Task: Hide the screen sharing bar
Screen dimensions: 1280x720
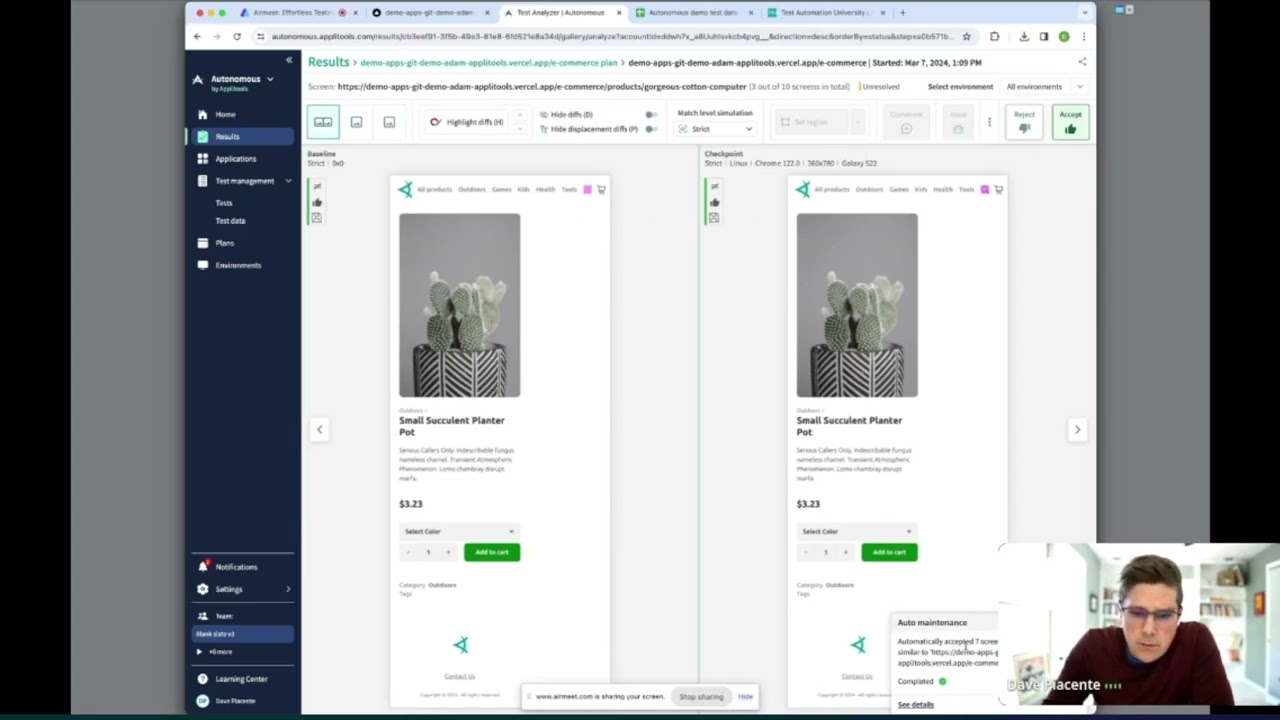Action: coord(745,697)
